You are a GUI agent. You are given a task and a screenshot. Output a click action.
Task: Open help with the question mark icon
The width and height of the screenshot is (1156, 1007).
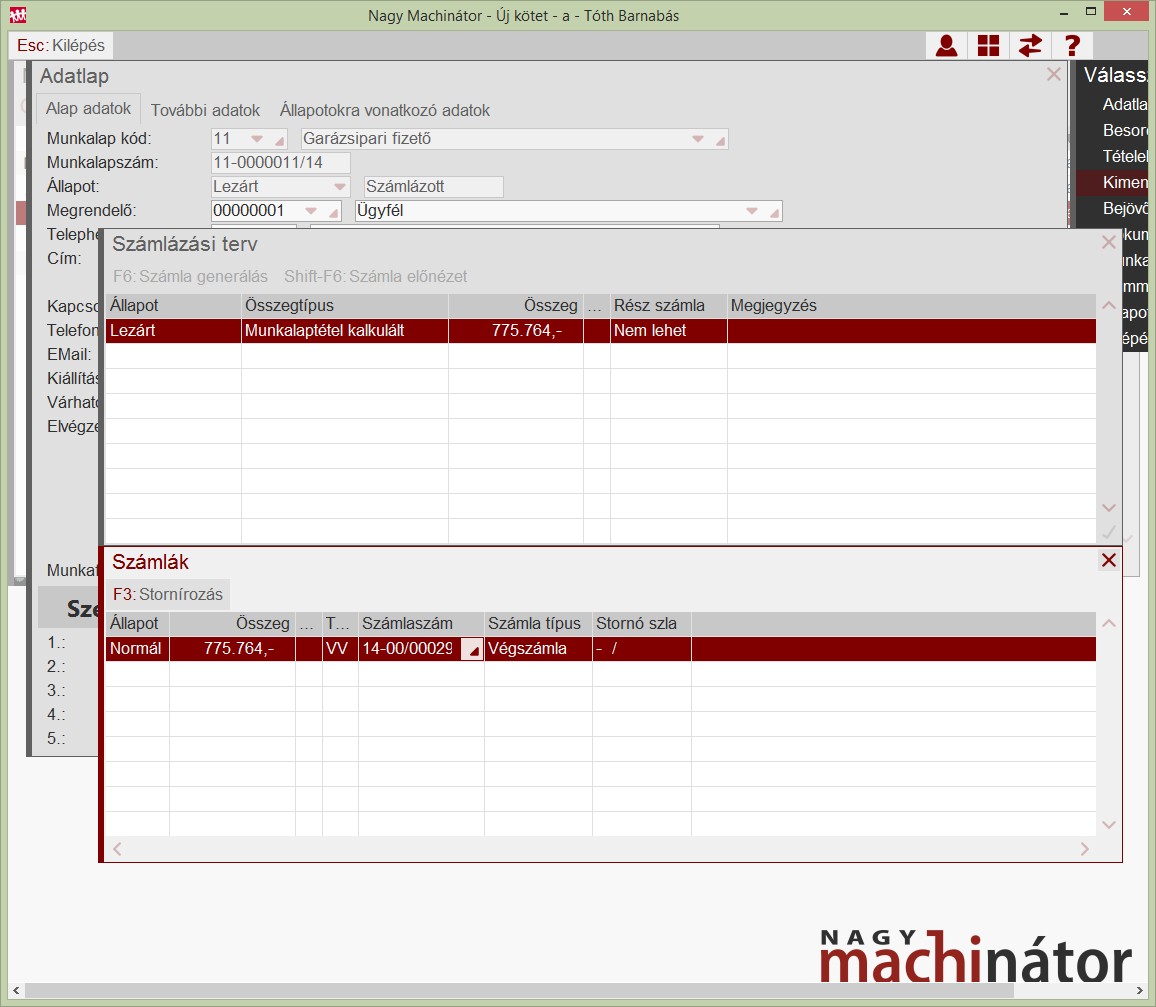(x=1072, y=46)
